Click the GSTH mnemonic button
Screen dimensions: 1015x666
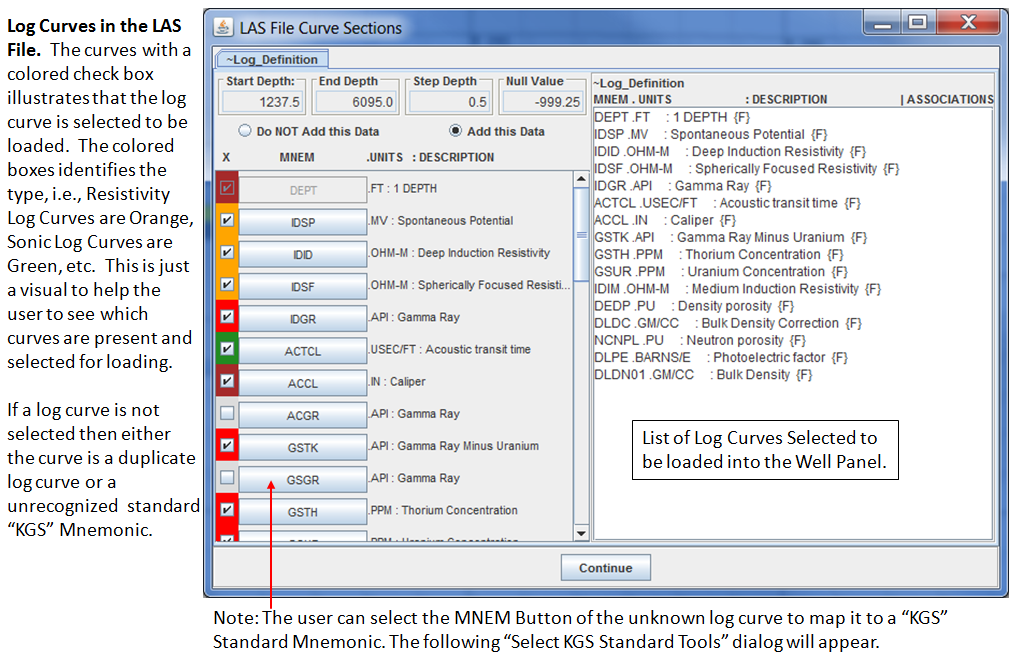coord(303,512)
